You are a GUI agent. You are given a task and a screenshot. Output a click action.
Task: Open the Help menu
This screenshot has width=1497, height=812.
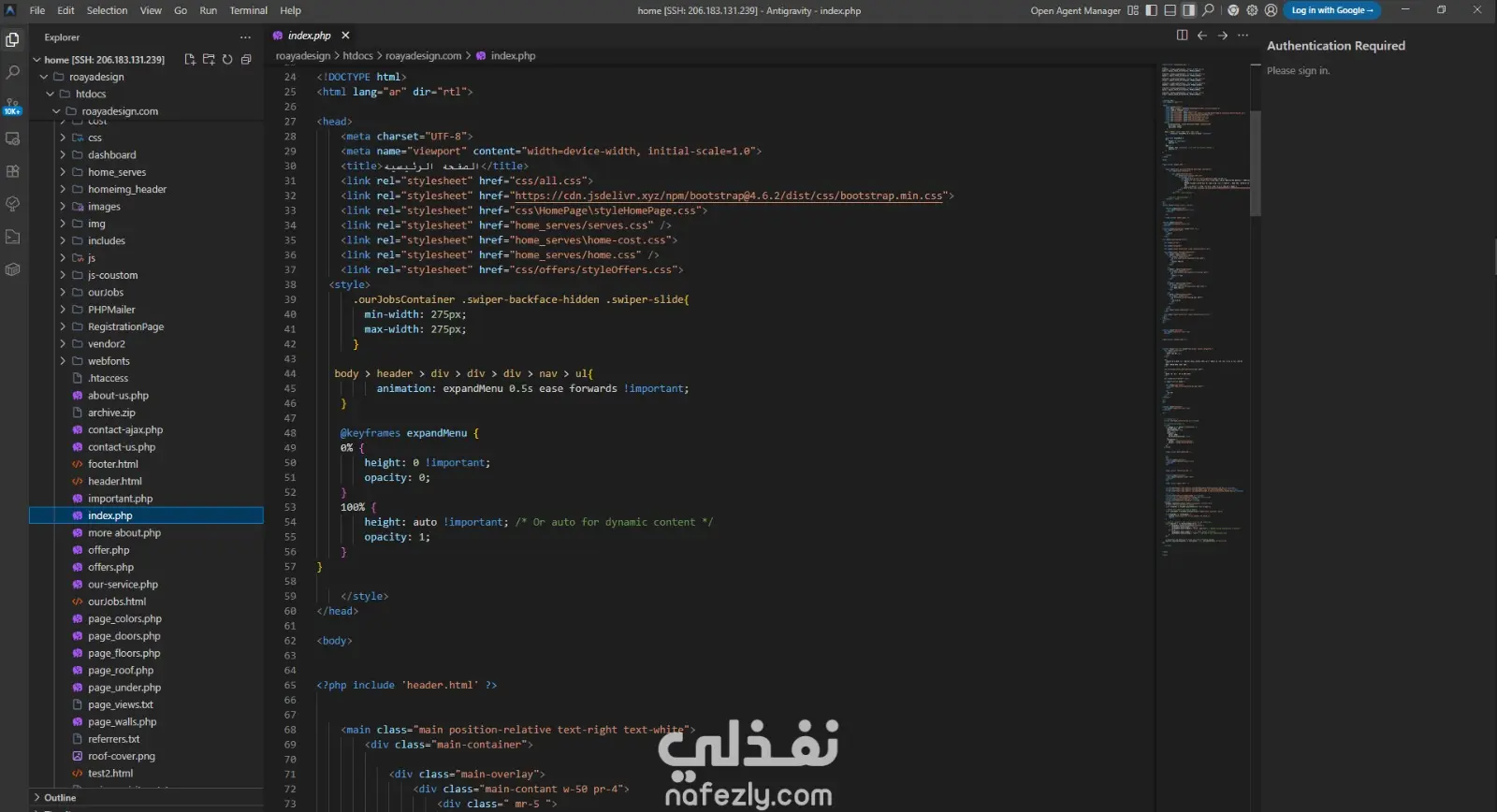coord(290,10)
